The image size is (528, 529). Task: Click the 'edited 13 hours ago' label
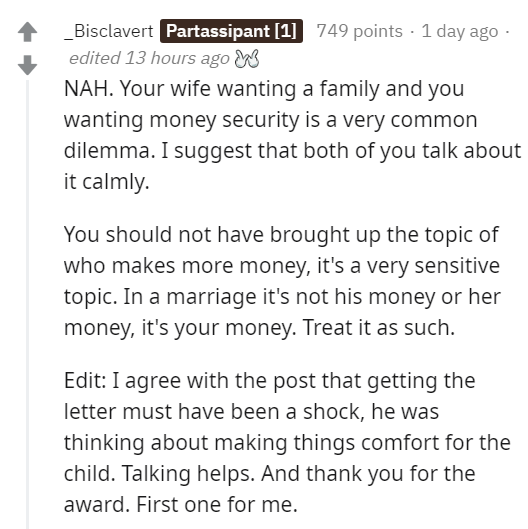coord(149,58)
